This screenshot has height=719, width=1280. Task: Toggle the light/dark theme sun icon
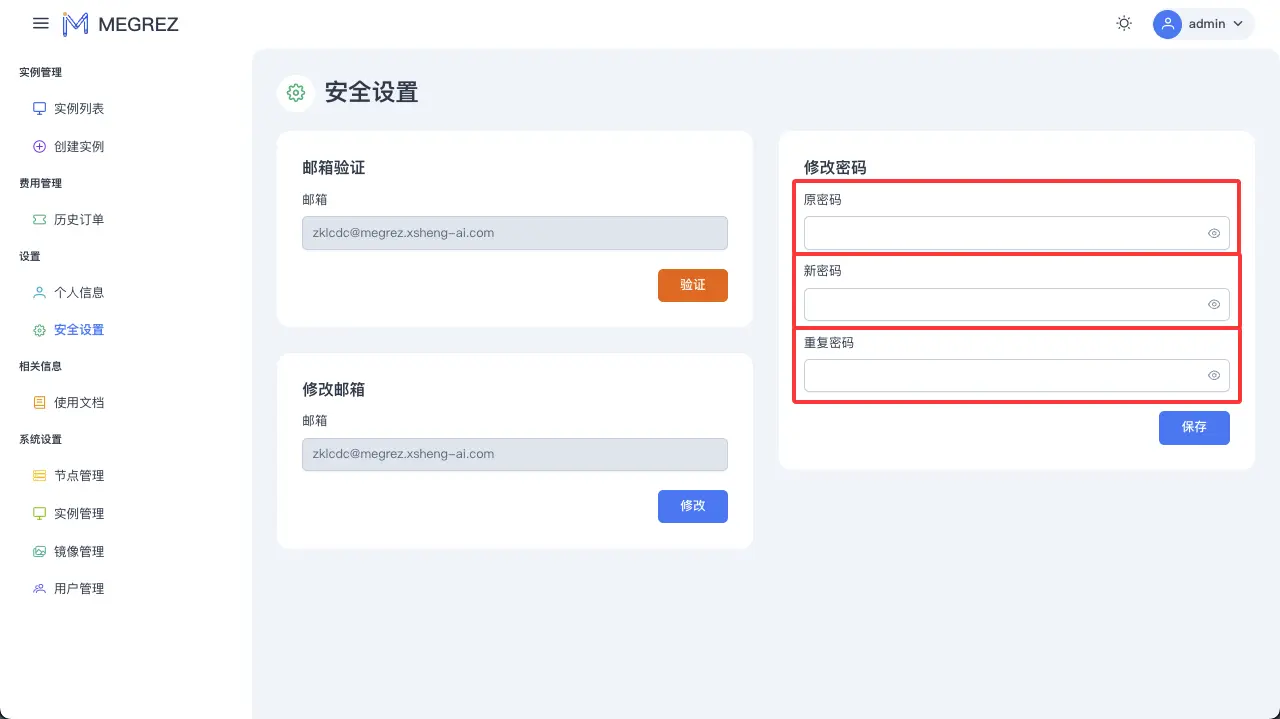click(x=1124, y=22)
